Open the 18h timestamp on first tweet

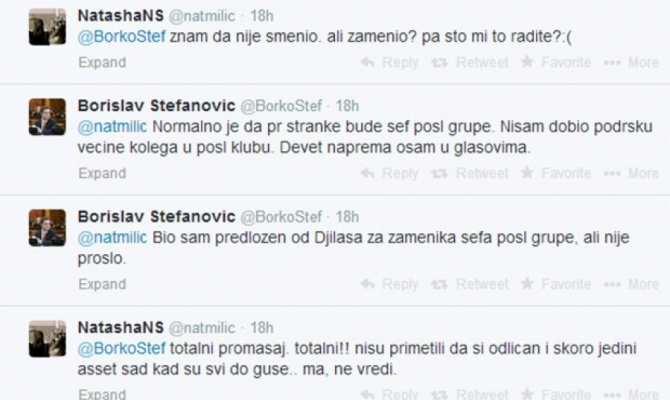(x=259, y=16)
